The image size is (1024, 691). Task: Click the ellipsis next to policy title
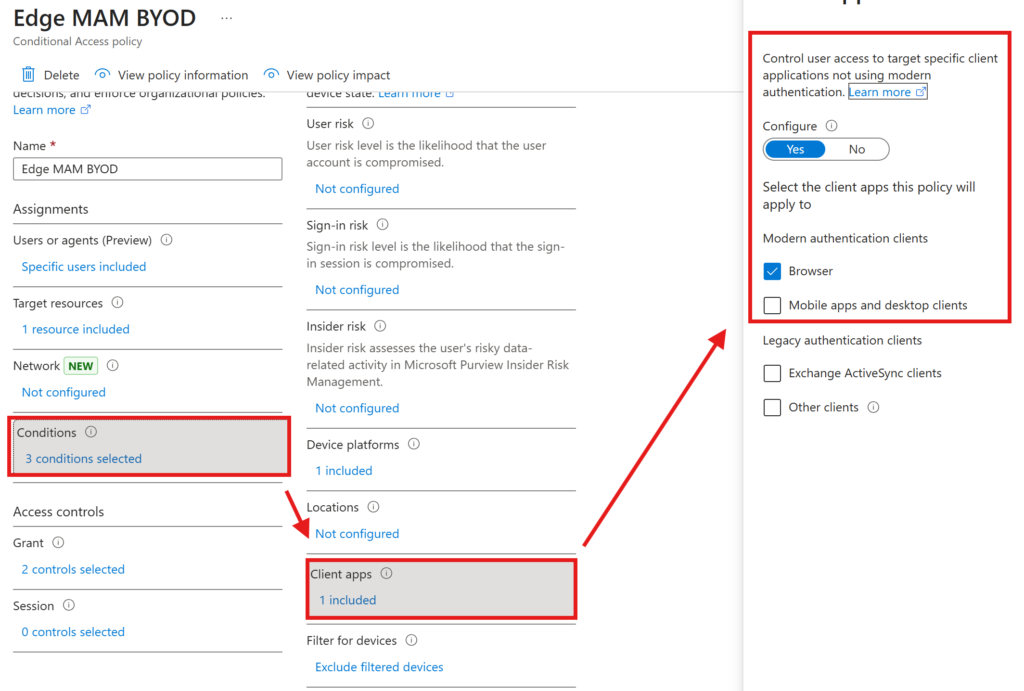[227, 18]
